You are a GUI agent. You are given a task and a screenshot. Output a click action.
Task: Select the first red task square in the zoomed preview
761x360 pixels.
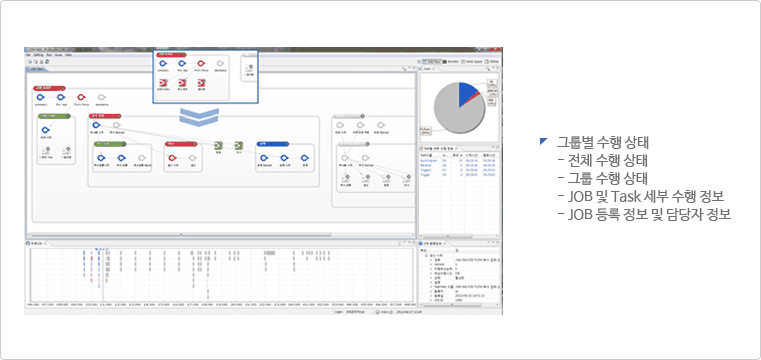click(x=162, y=83)
